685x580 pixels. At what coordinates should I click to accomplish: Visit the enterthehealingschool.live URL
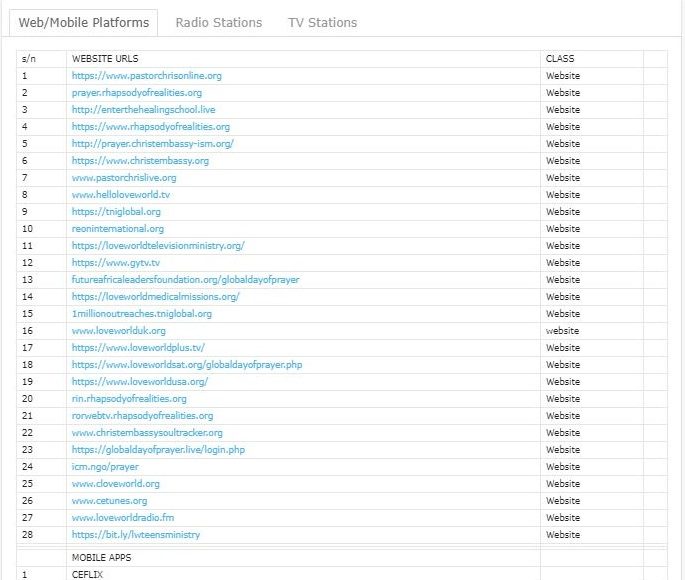(143, 110)
